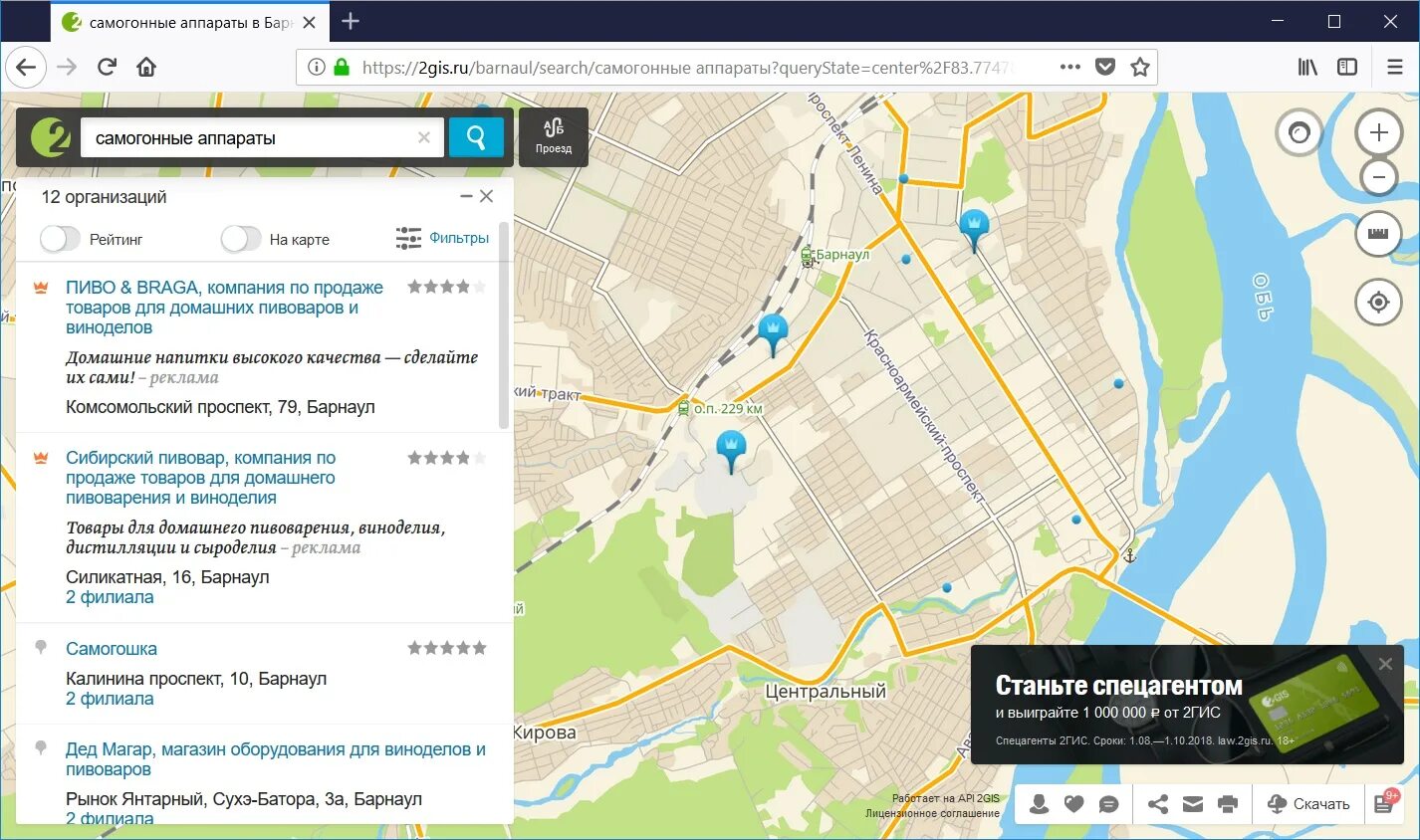Open the page actions three-dots menu

1070,67
